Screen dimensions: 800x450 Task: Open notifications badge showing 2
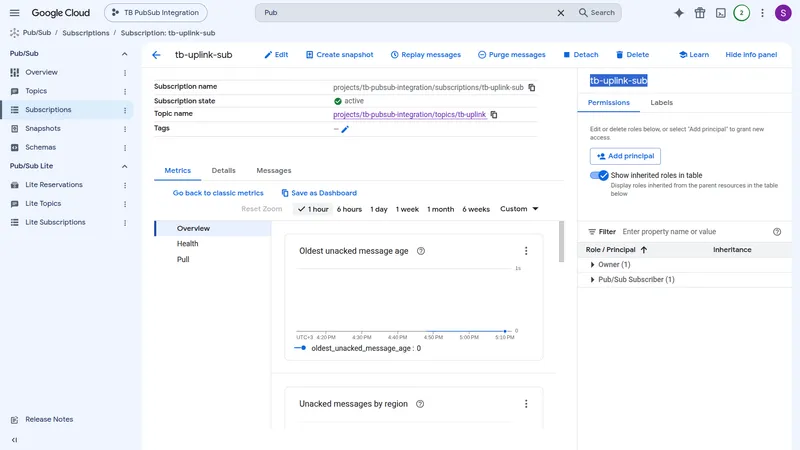(x=741, y=13)
